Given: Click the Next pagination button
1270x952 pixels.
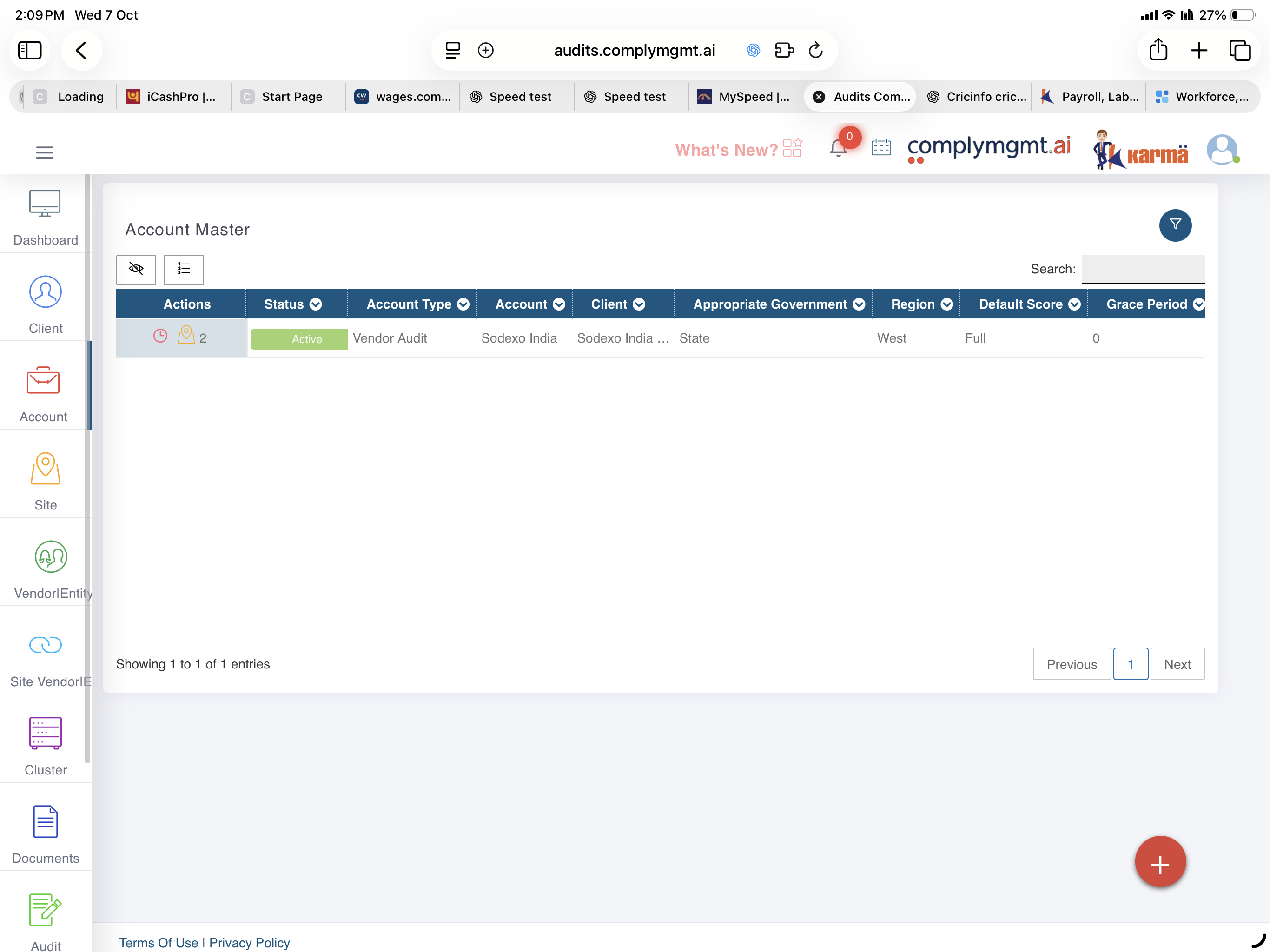Looking at the screenshot, I should click(1177, 664).
